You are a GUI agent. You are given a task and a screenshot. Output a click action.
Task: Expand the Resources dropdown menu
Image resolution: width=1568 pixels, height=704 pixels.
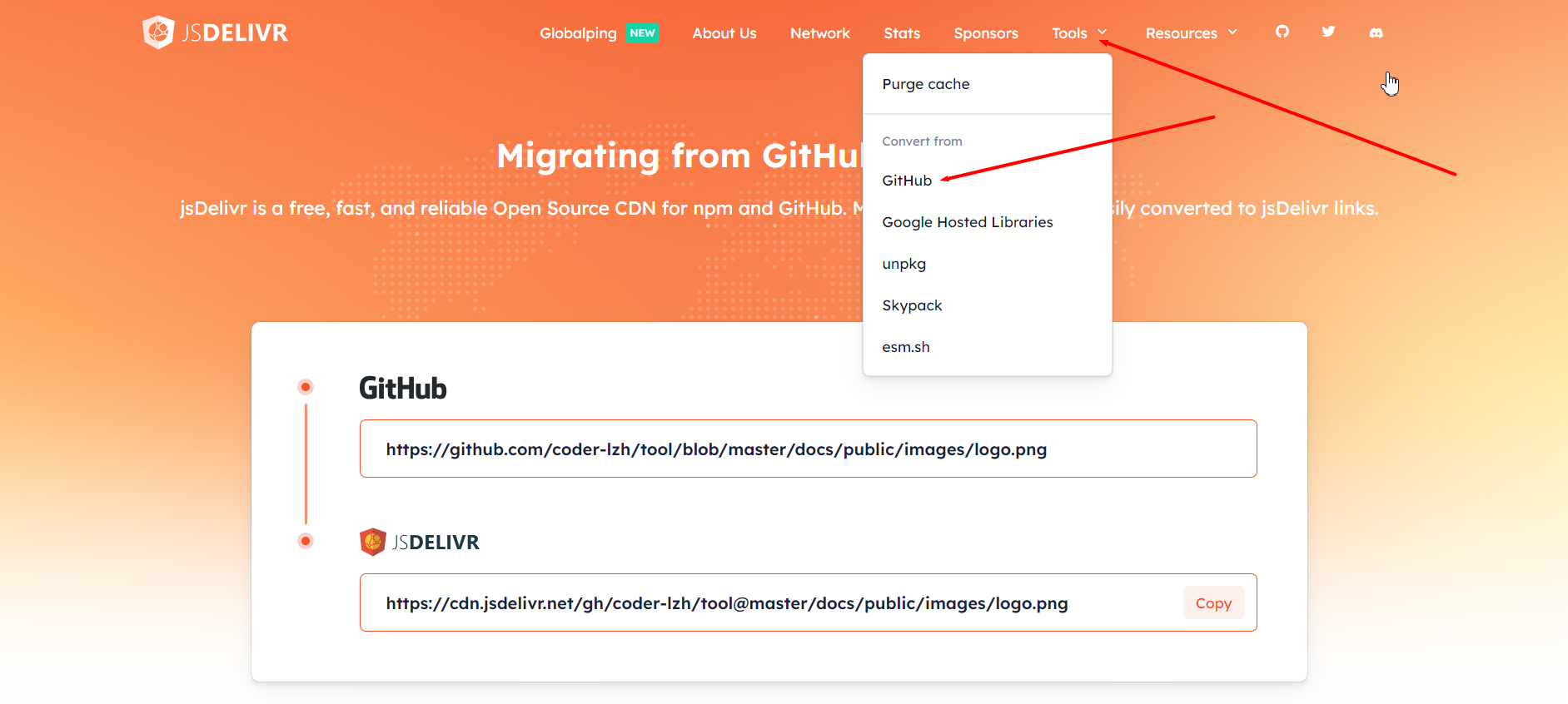coord(1191,33)
